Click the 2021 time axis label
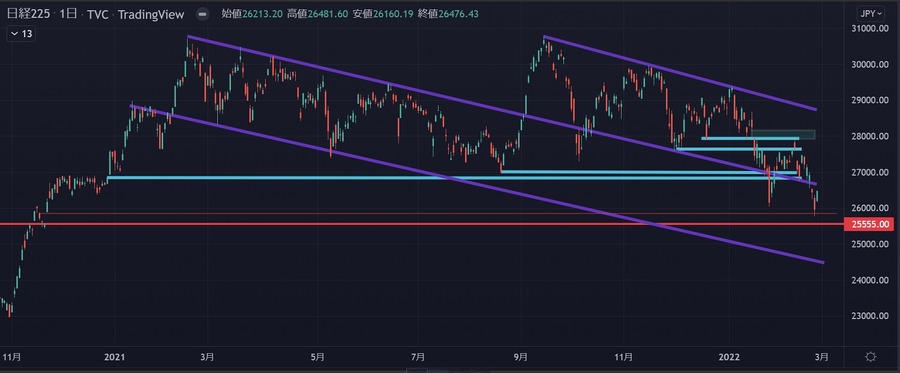This screenshot has height=373, width=900. point(115,357)
